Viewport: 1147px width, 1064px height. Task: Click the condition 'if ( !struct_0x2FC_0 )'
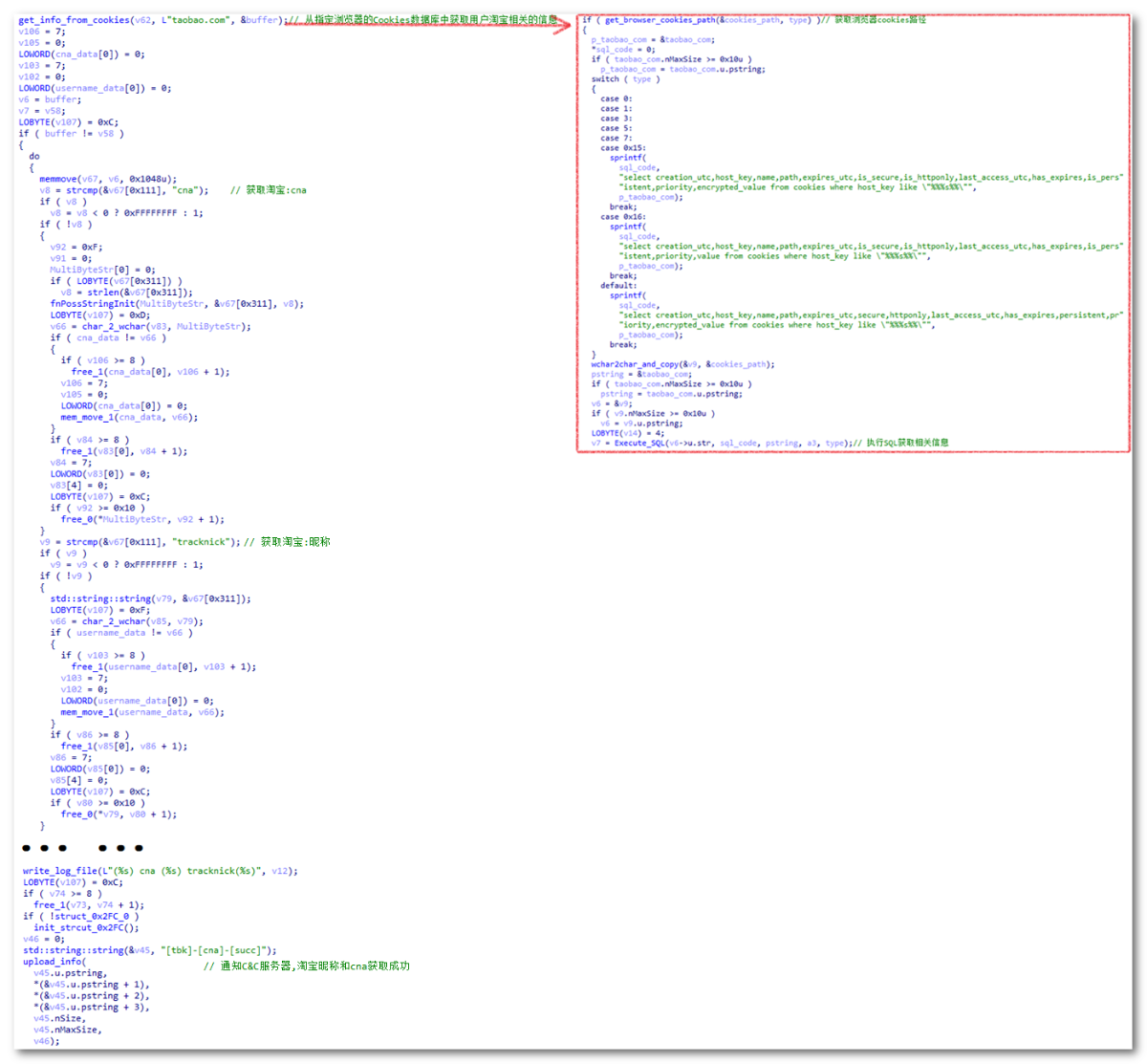point(82,916)
